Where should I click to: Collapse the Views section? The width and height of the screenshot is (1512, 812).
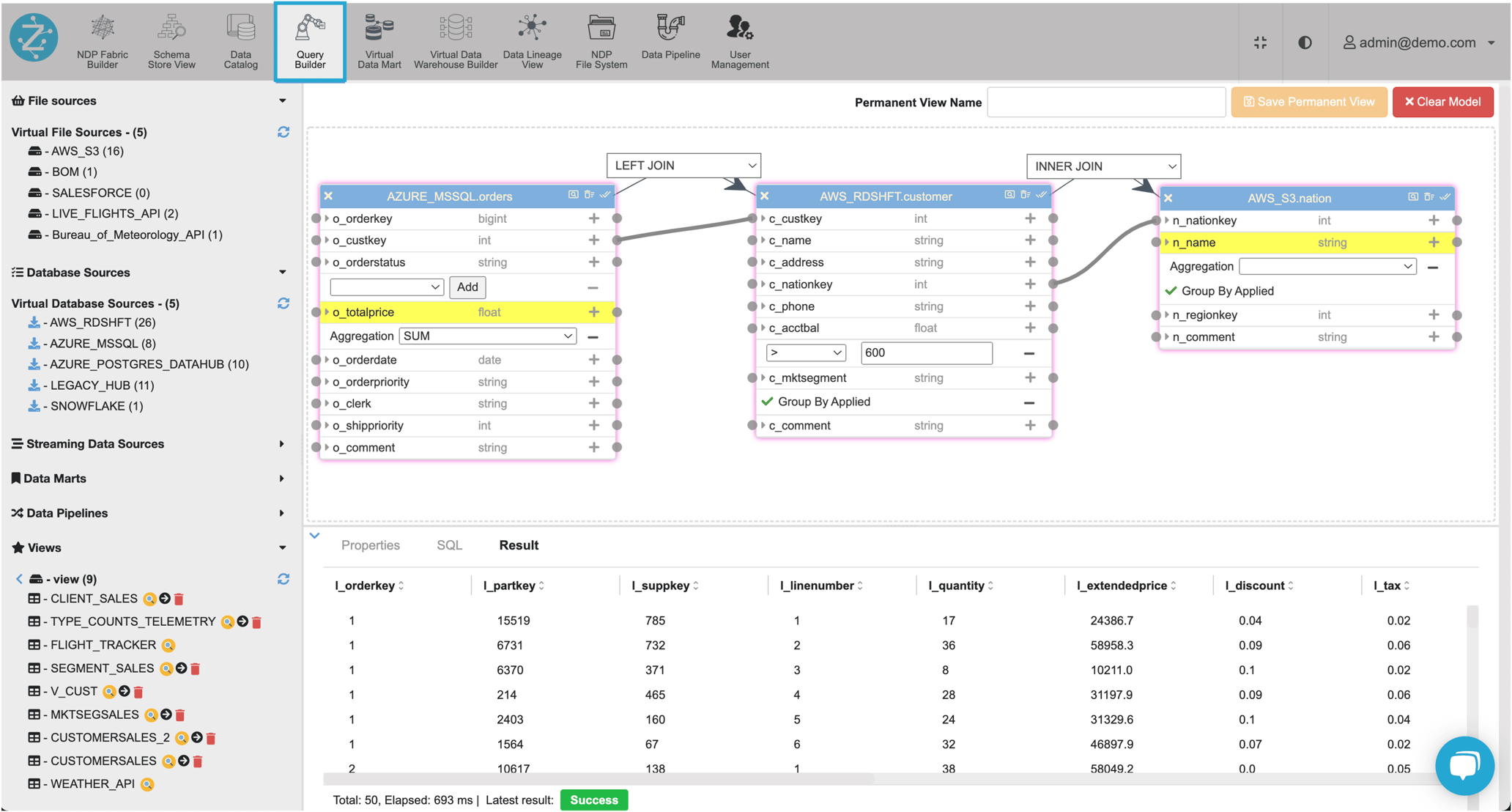click(283, 547)
